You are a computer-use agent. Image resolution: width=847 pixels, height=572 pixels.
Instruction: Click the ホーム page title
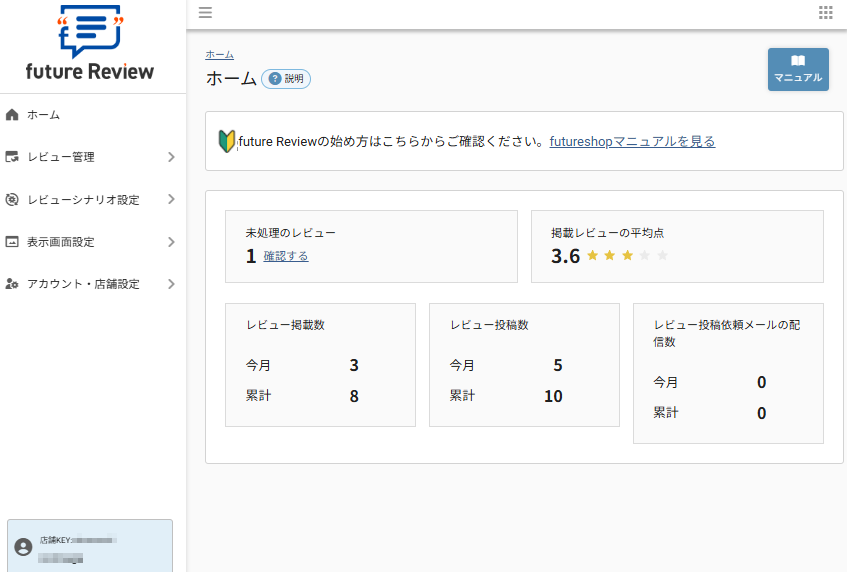tap(231, 78)
